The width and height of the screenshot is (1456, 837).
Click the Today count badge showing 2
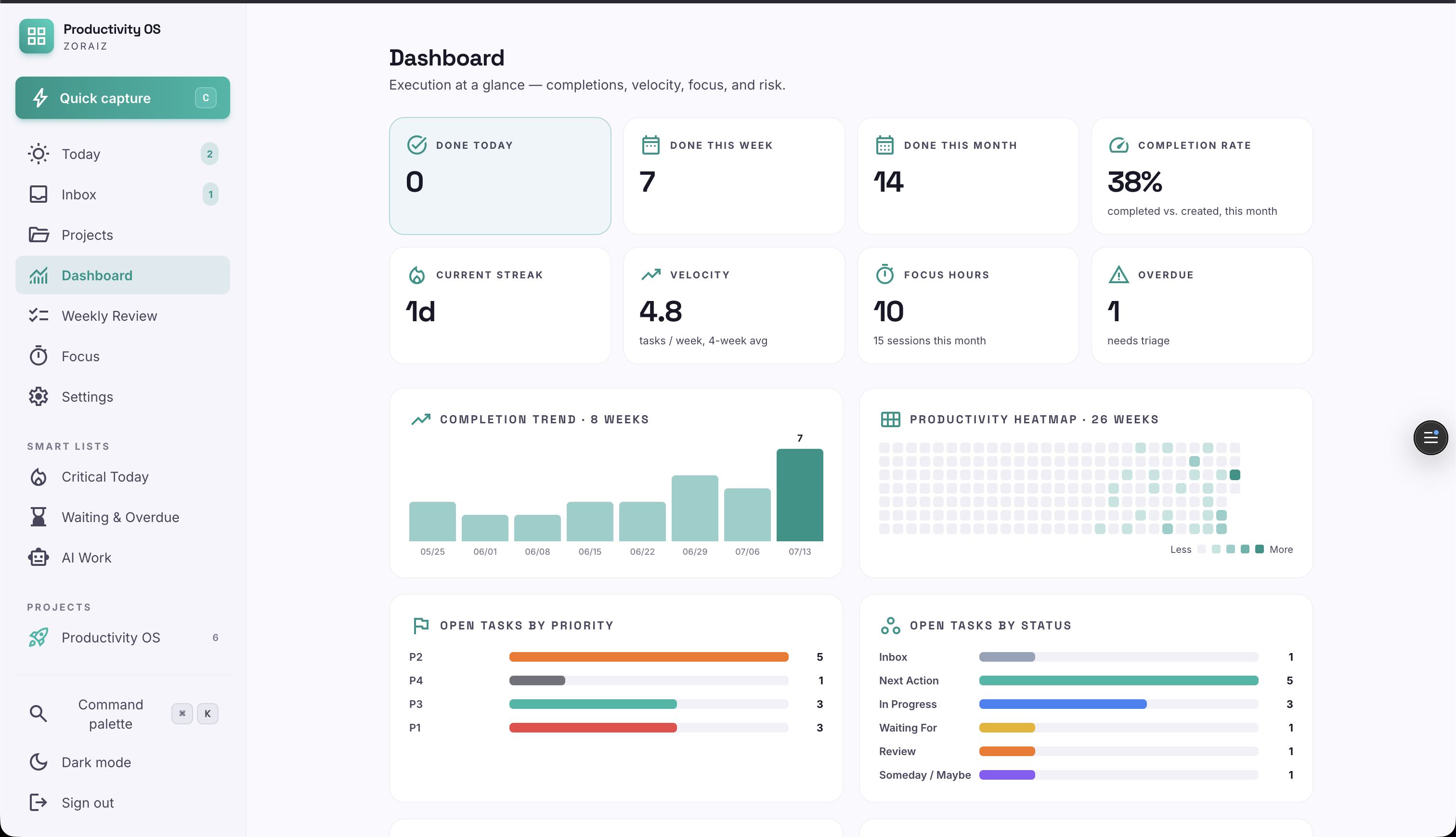pyautogui.click(x=210, y=154)
